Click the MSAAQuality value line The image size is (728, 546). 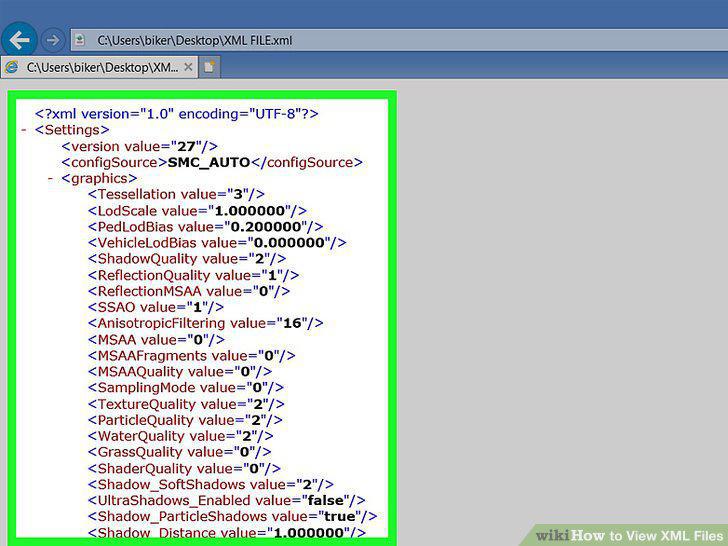coord(180,372)
